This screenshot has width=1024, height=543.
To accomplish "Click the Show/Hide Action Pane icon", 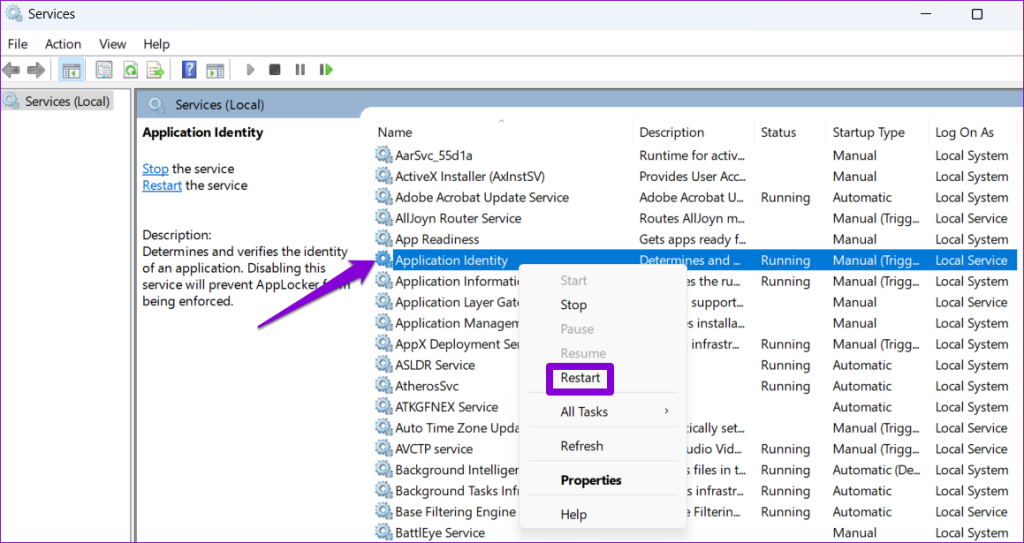I will [x=214, y=70].
